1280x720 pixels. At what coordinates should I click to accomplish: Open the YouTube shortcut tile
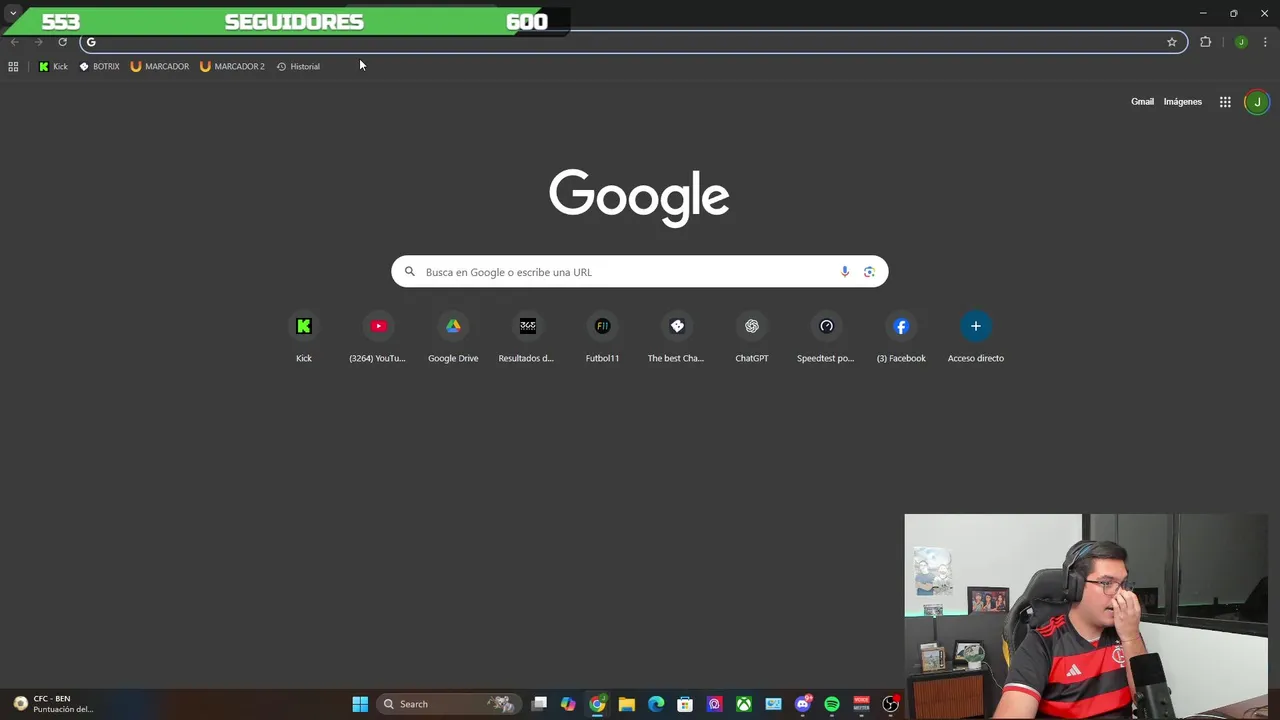click(378, 338)
